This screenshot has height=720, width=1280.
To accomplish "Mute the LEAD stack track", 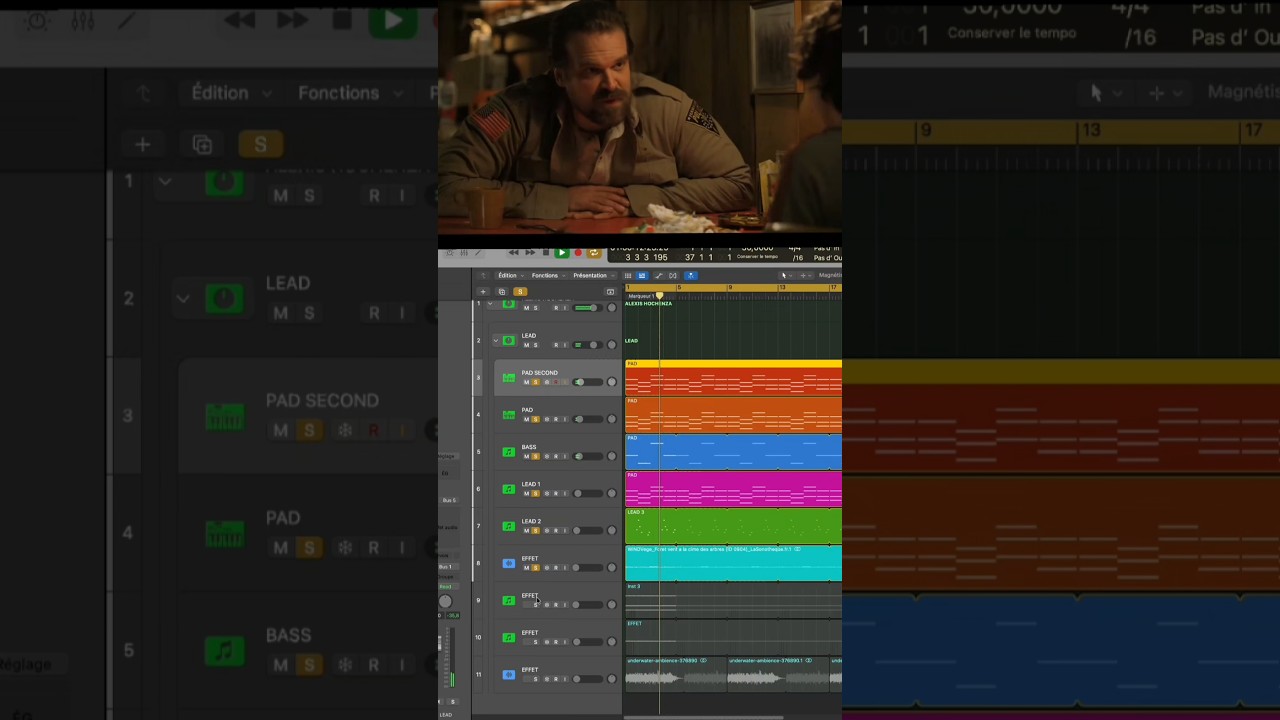I will click(x=526, y=345).
